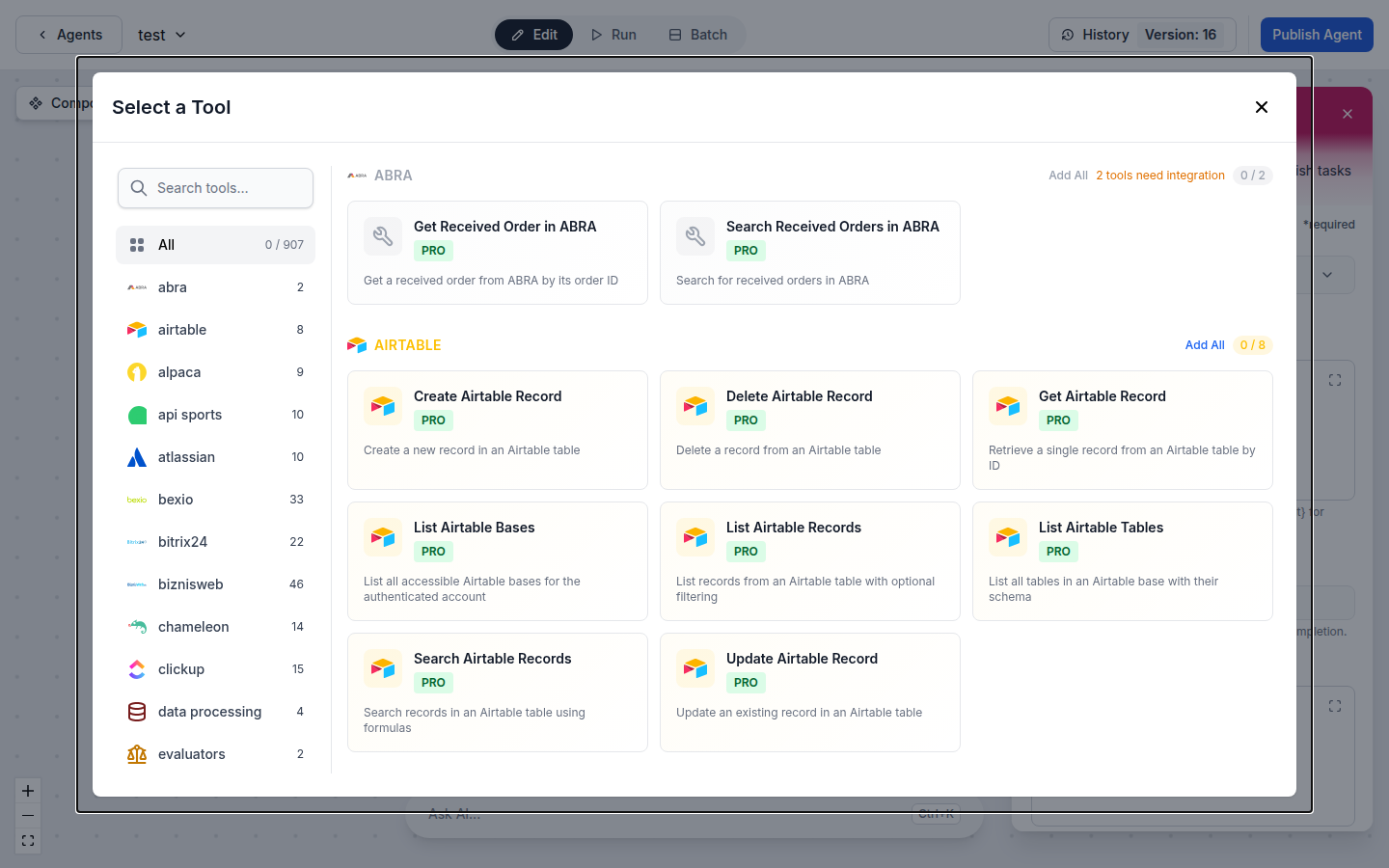Image resolution: width=1389 pixels, height=868 pixels.
Task: Switch to the Run tab
Action: point(613,34)
